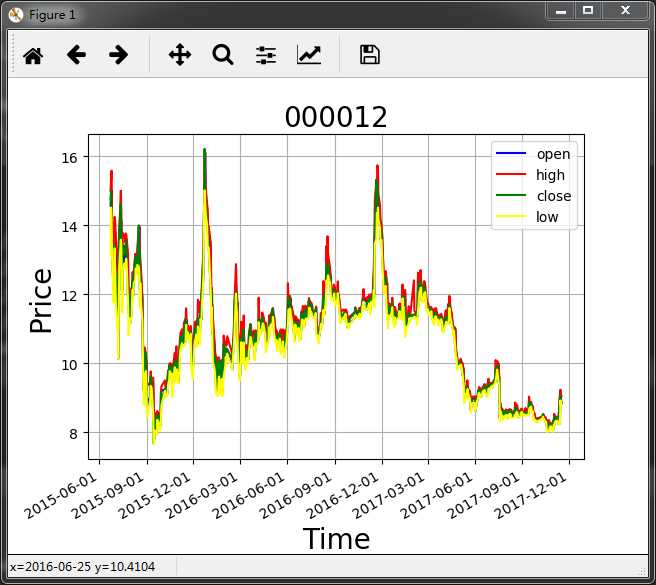The image size is (656, 585).
Task: Click the y-axis tick label 12
Action: point(69,296)
